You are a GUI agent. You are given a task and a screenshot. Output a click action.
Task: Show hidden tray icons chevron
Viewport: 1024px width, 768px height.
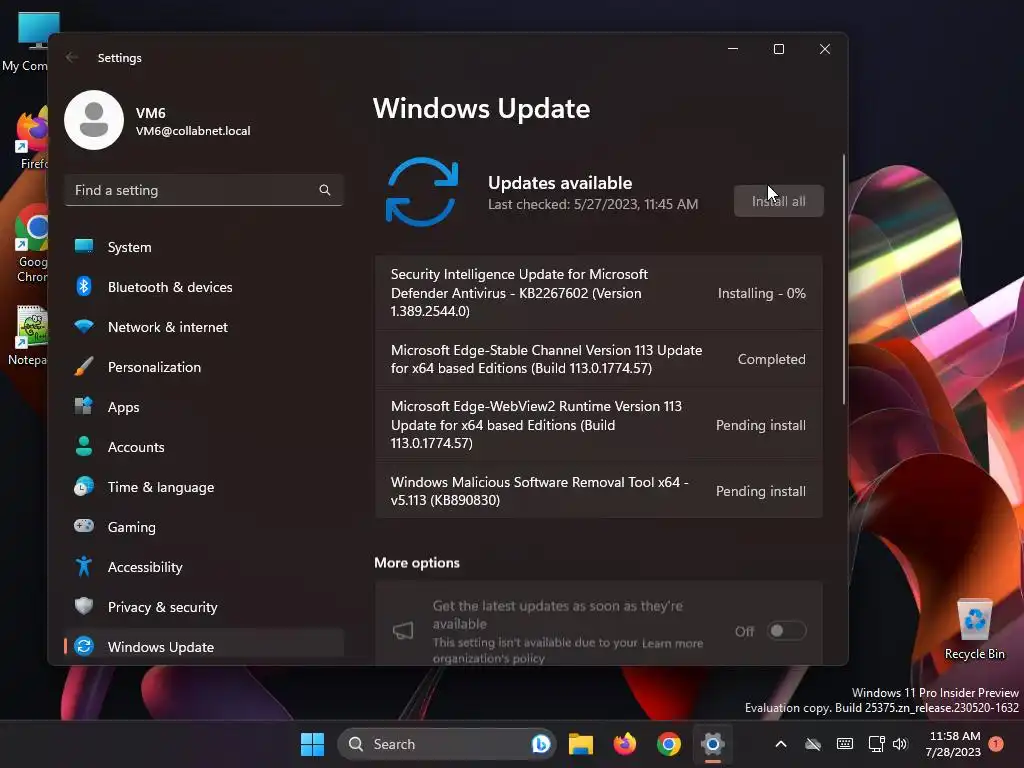click(780, 744)
